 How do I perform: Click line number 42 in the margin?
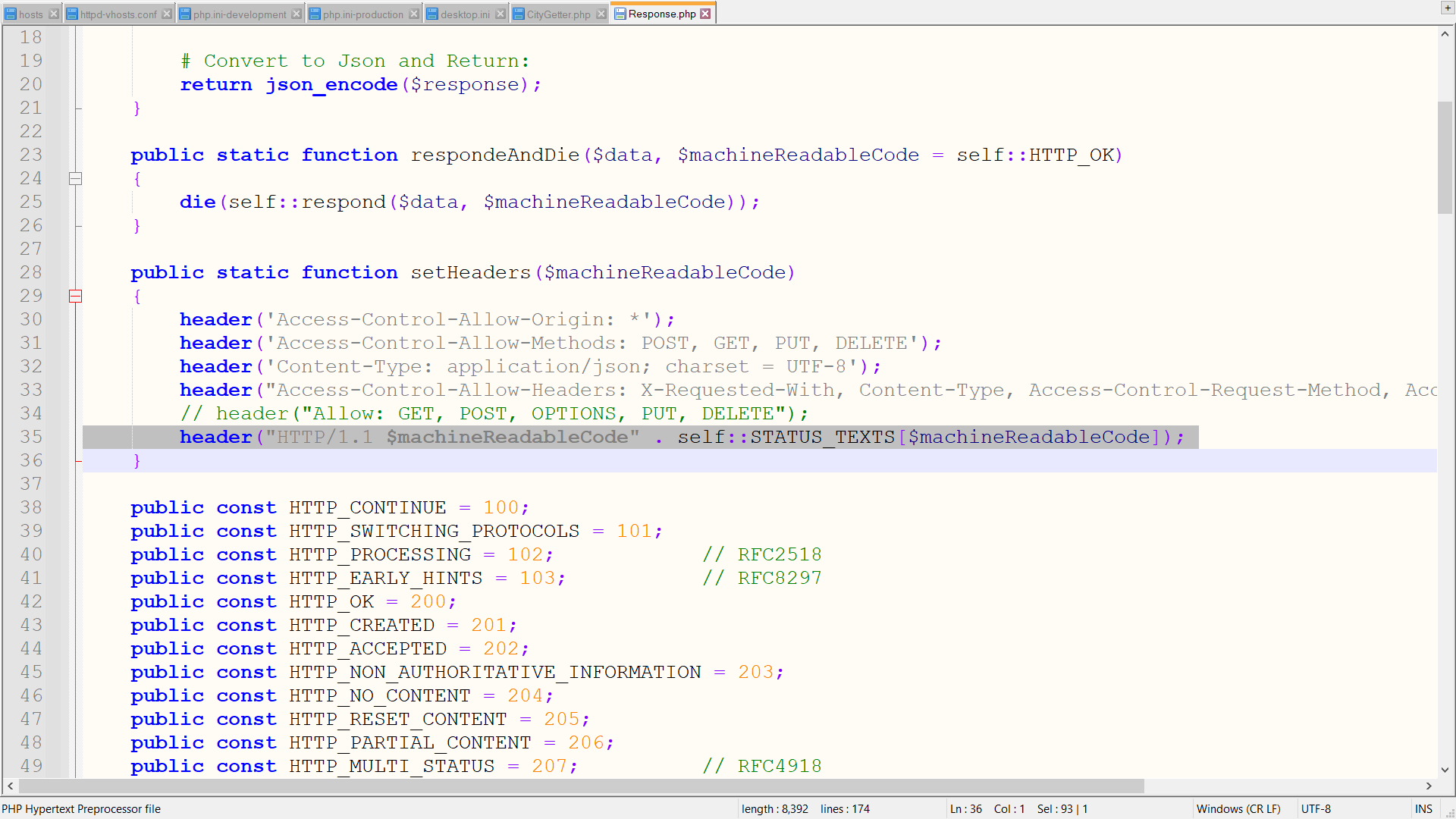[31, 602]
